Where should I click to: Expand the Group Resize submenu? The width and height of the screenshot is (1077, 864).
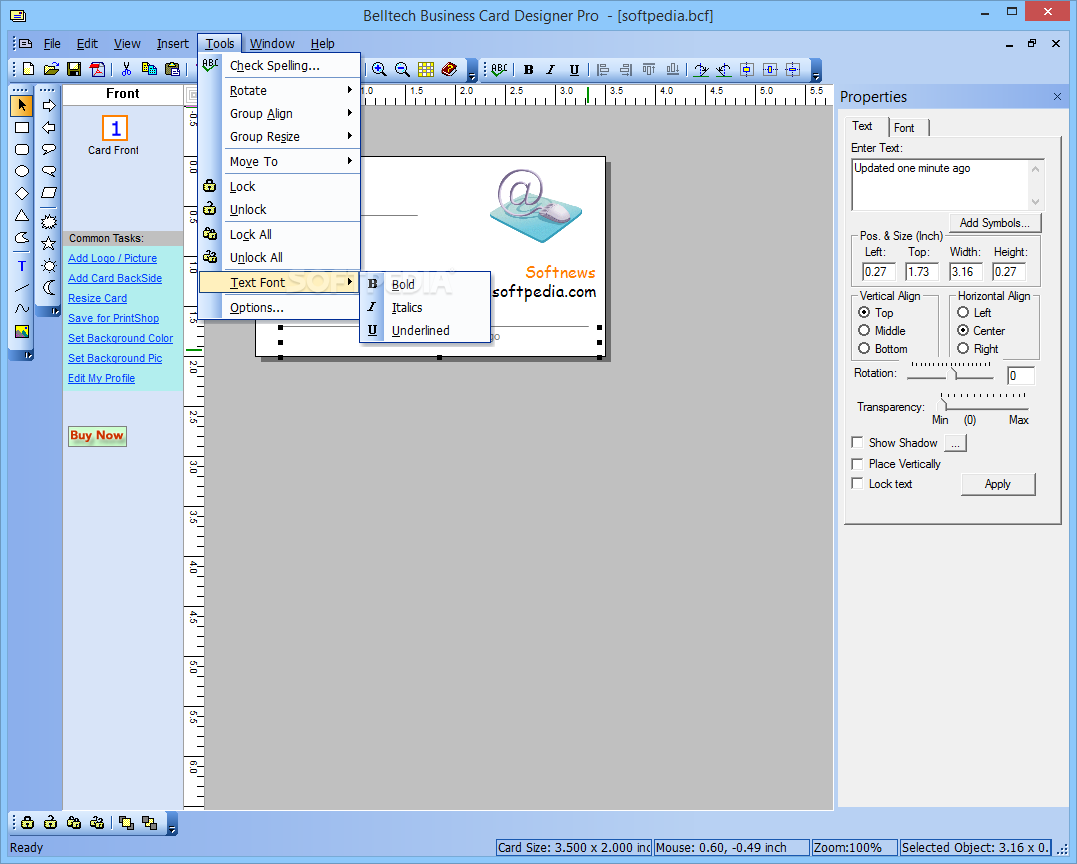(280, 137)
